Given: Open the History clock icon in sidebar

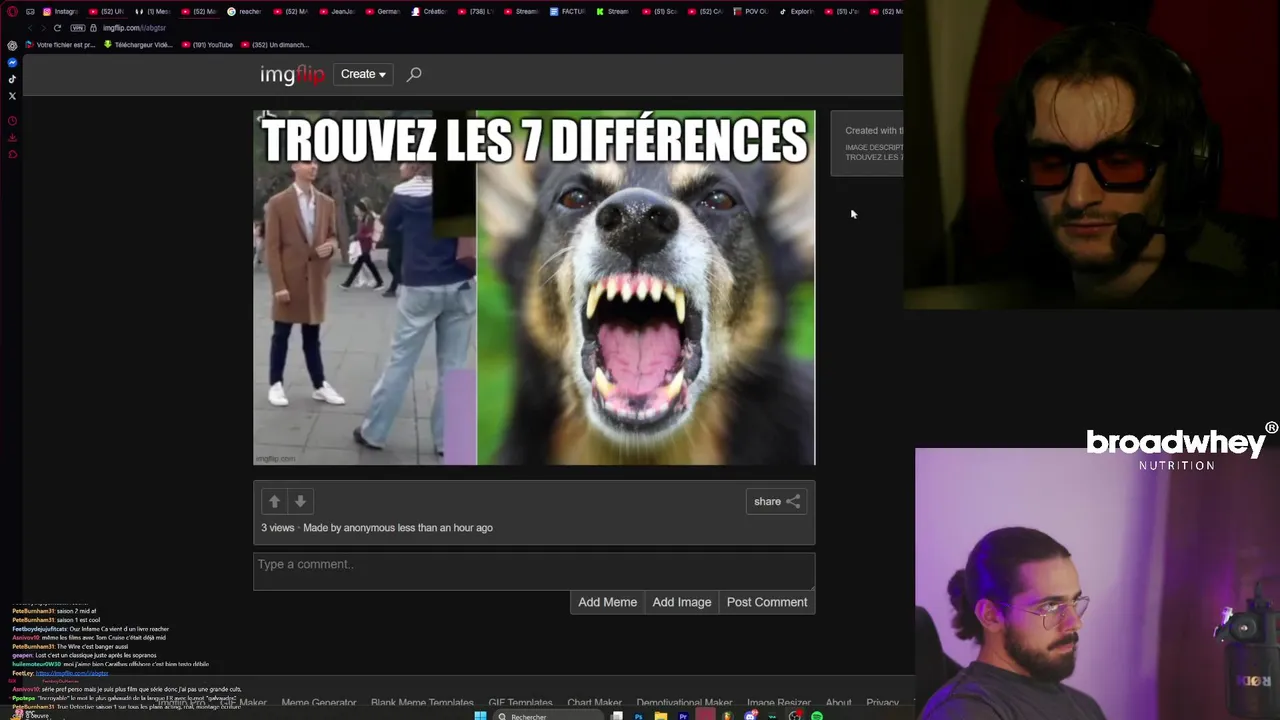Looking at the screenshot, I should point(12,121).
